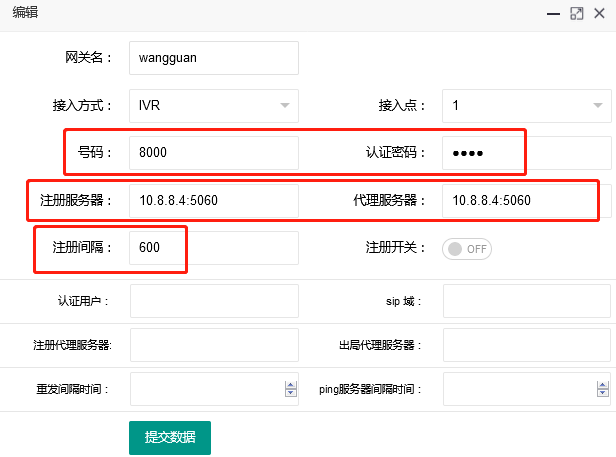Close the 编辑 dialog
The height and width of the screenshot is (457, 616).
(x=598, y=14)
